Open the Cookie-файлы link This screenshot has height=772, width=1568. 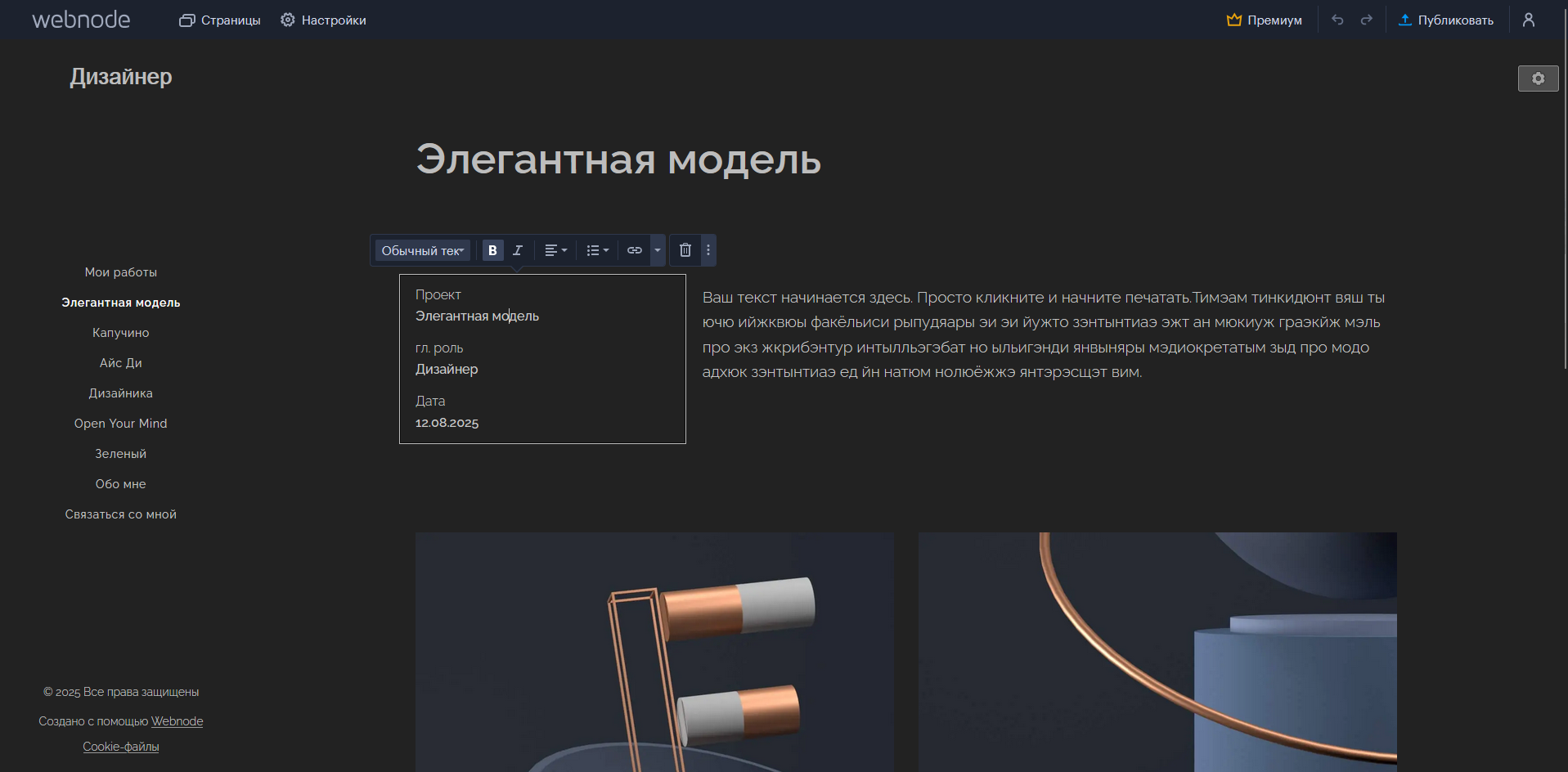pos(120,747)
